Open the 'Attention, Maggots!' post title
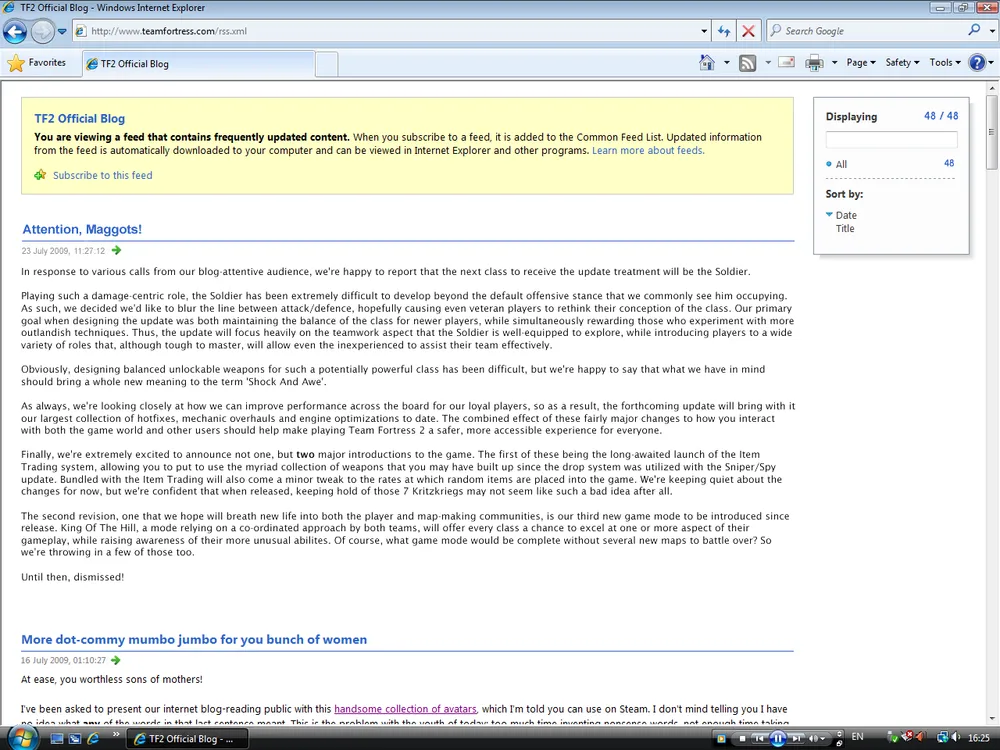Image resolution: width=1000 pixels, height=750 pixels. pyautogui.click(x=82, y=229)
